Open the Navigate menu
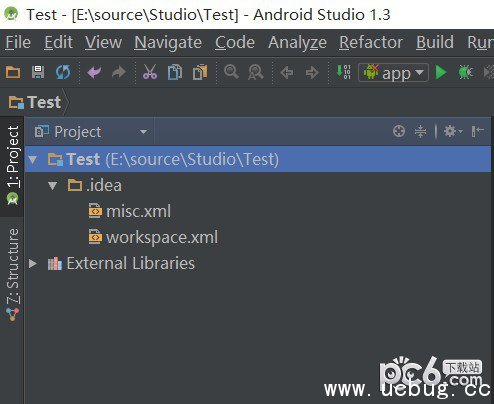The width and height of the screenshot is (494, 404). (168, 43)
